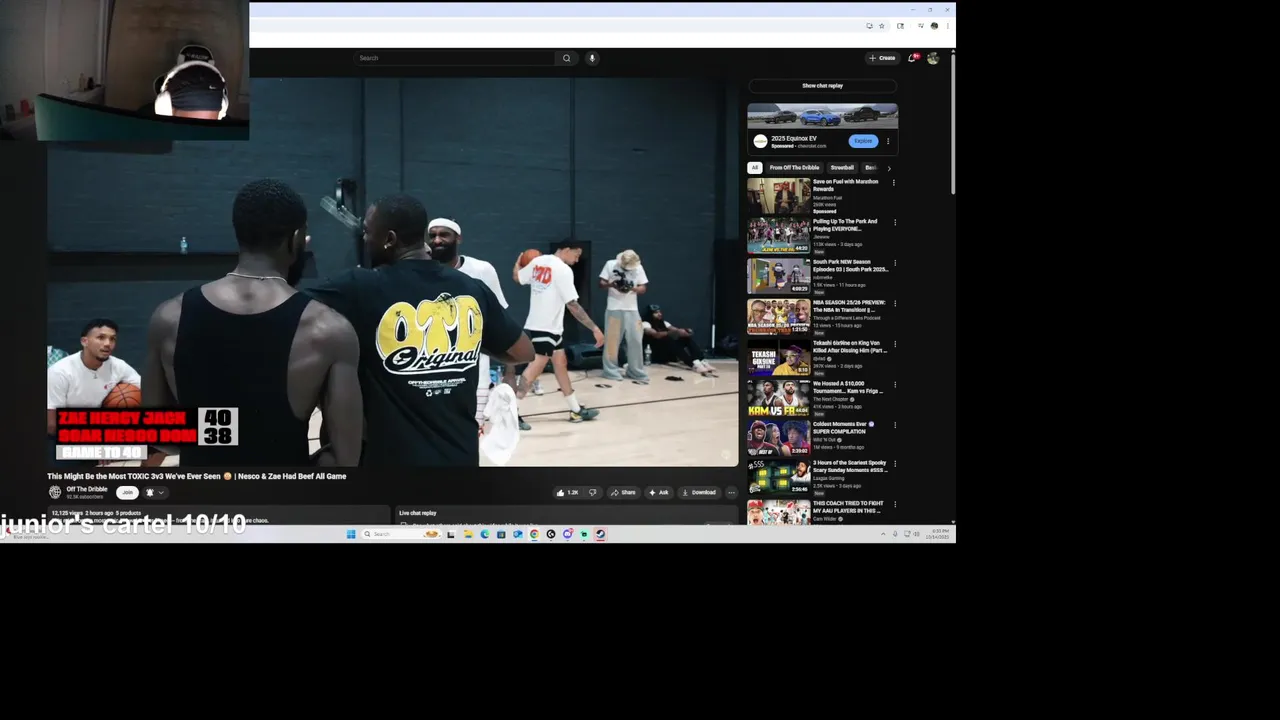Open menu for NBA SEASON 25/26 PREVIEW video

tap(895, 303)
